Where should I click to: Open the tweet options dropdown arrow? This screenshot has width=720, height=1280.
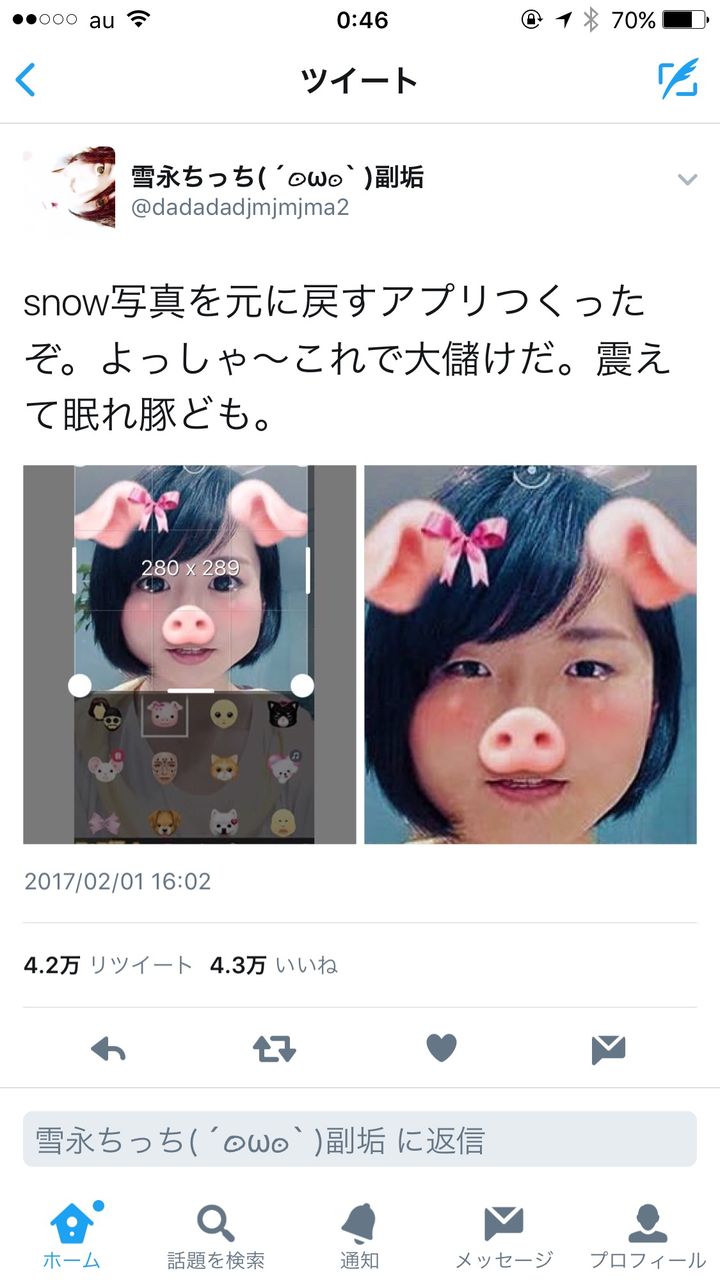[686, 180]
